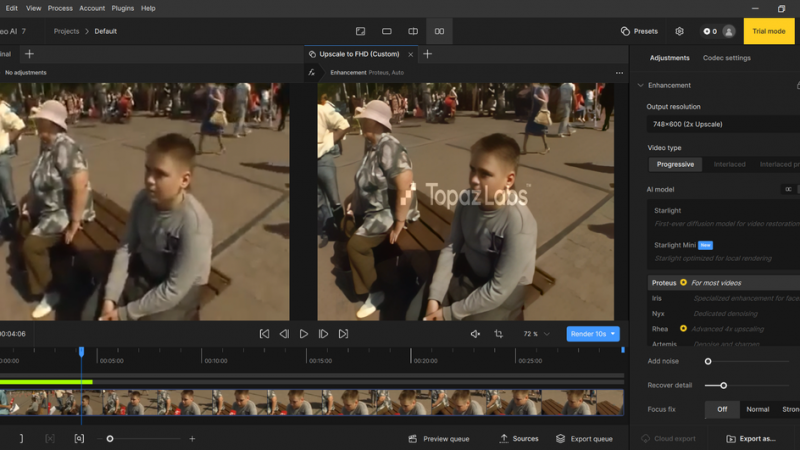Open Presets
Image resolution: width=800 pixels, height=450 pixels.
[x=639, y=31]
